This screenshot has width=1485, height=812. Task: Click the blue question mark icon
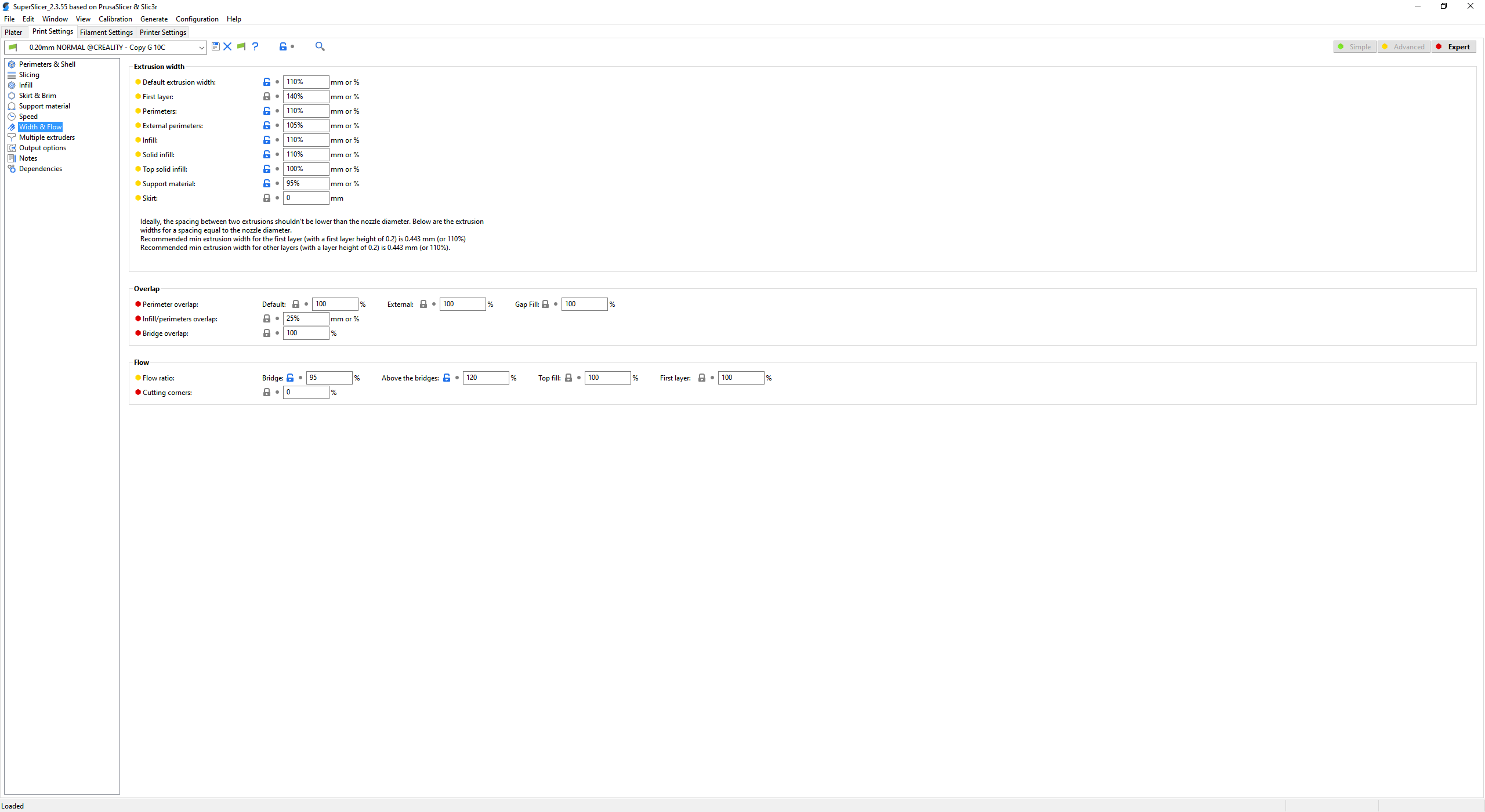(255, 46)
